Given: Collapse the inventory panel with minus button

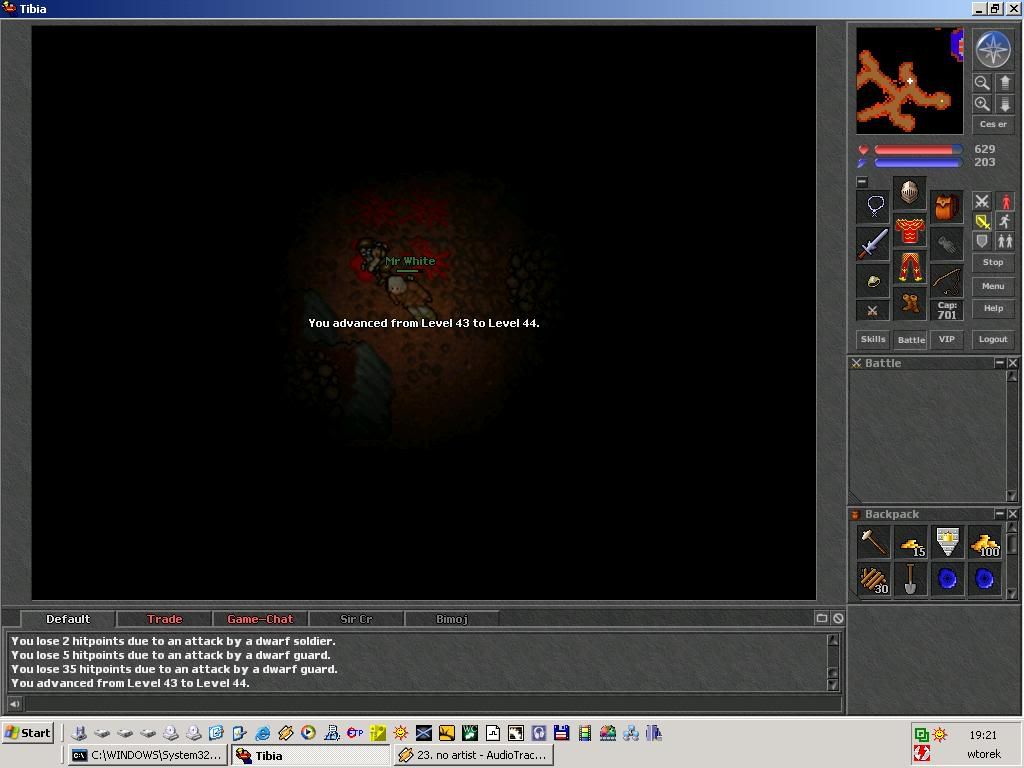Looking at the screenshot, I should click(862, 182).
